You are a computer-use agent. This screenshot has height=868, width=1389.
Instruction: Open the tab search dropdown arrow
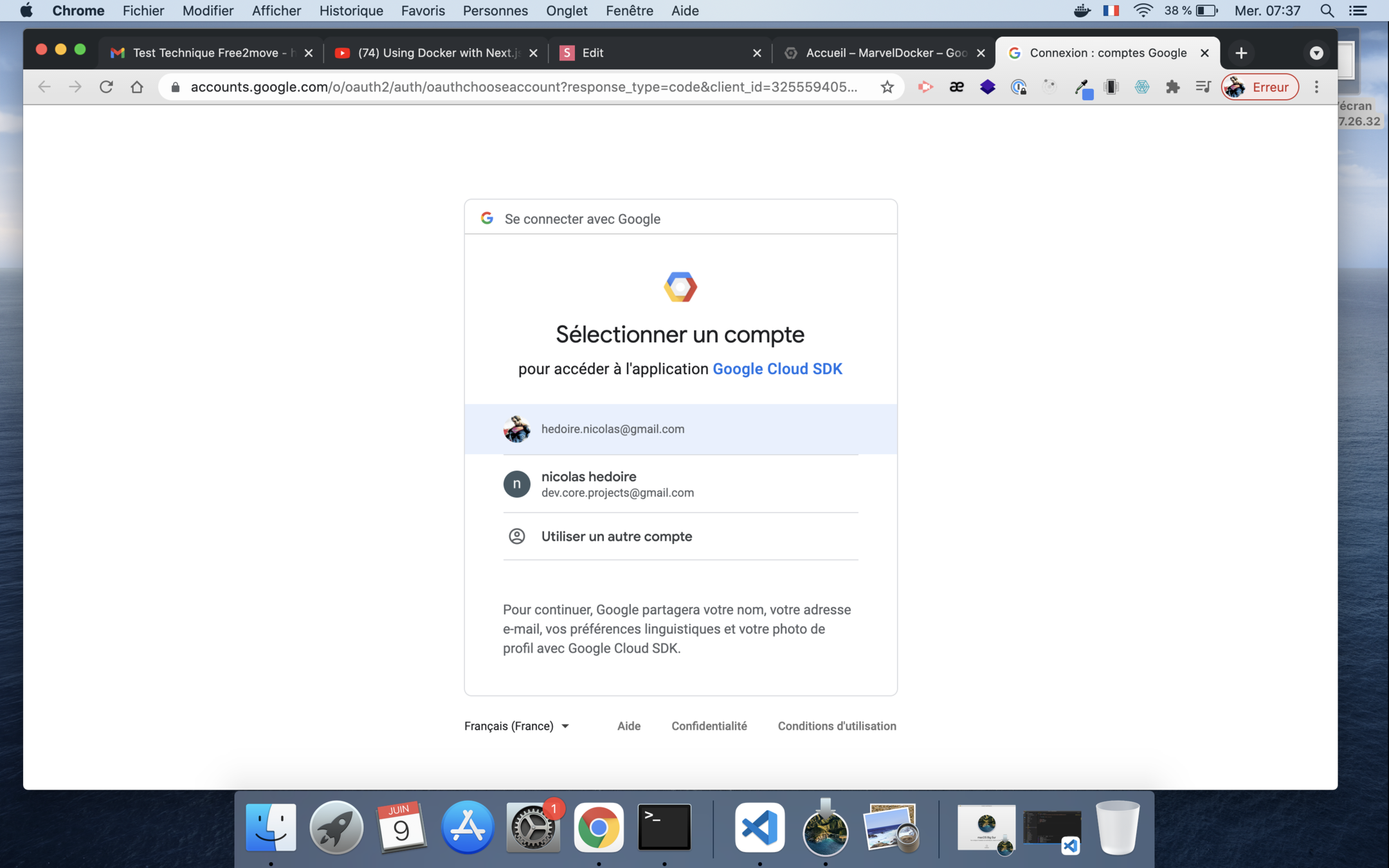tap(1316, 53)
